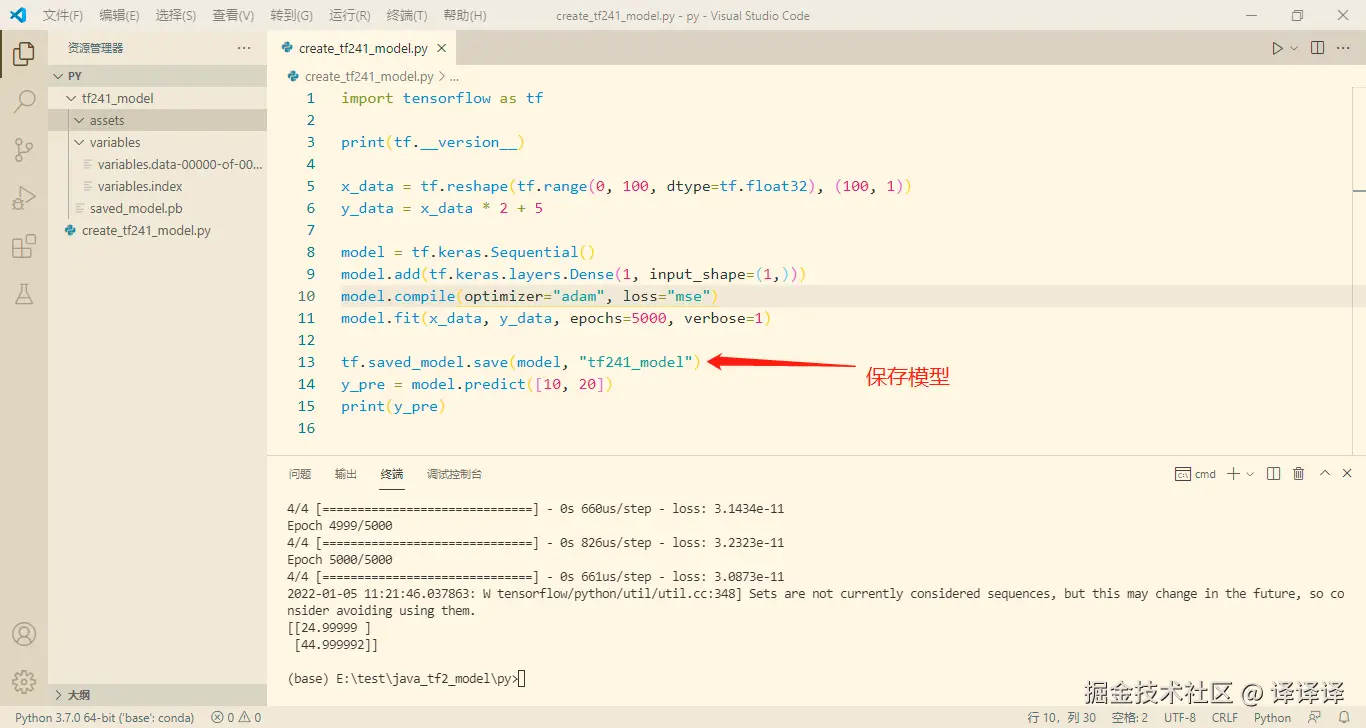Image resolution: width=1366 pixels, height=728 pixels.
Task: Open the new terminal launch profile dropdown
Action: [x=1250, y=474]
